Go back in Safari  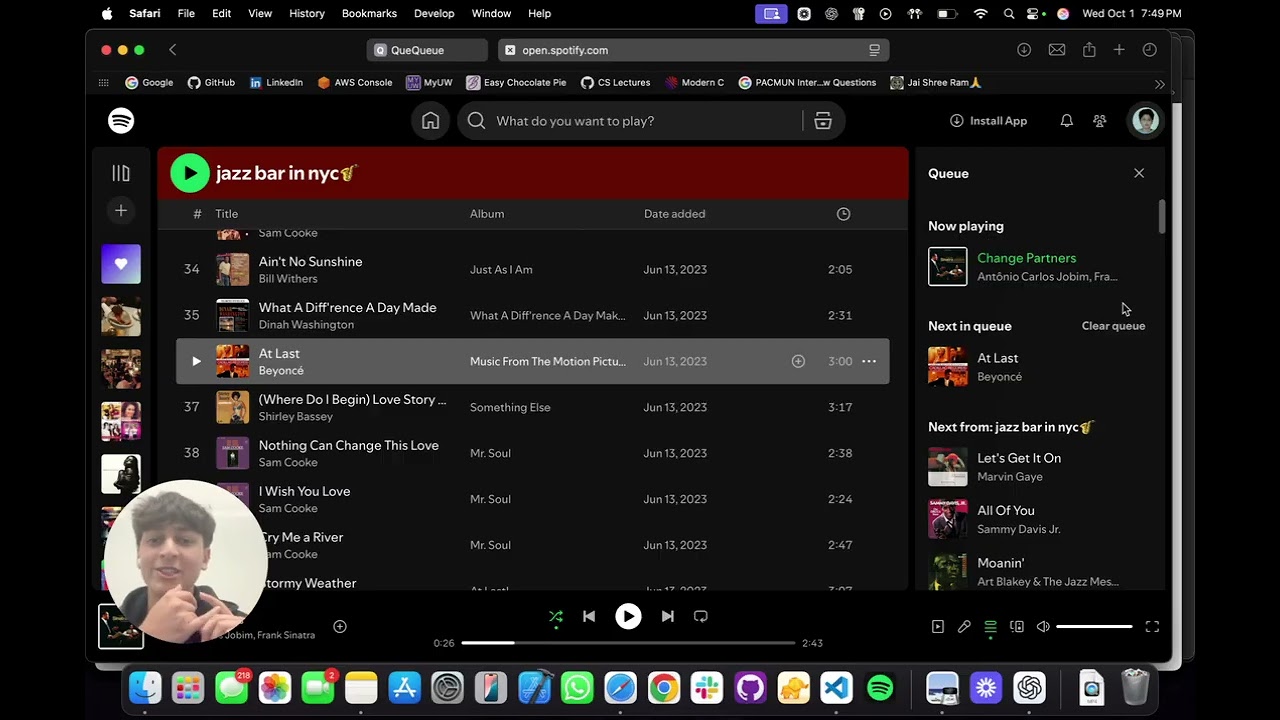pos(172,50)
